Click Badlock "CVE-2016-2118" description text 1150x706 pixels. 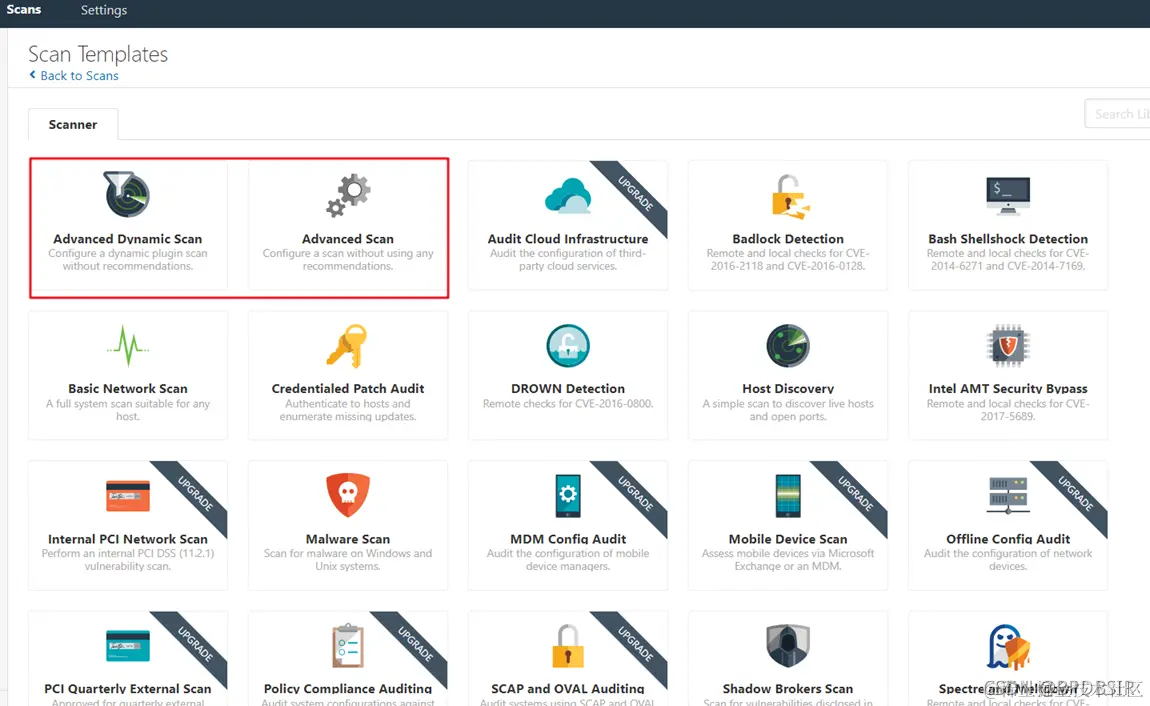pyautogui.click(x=788, y=260)
